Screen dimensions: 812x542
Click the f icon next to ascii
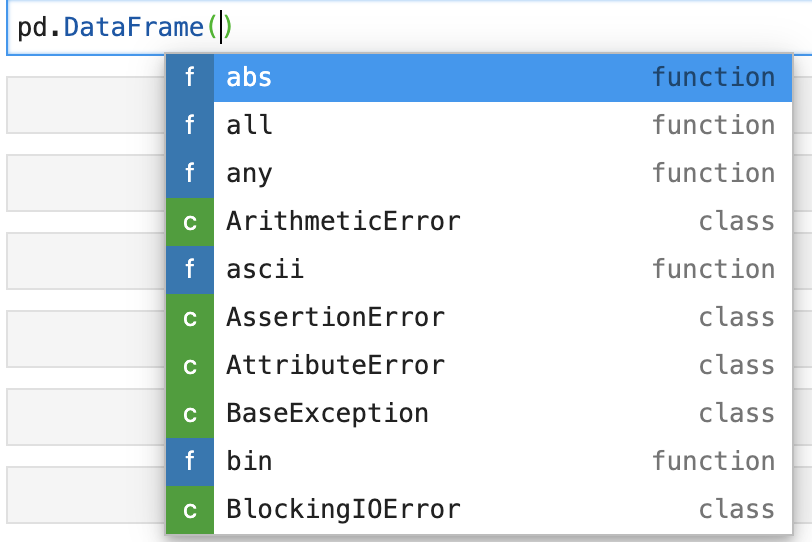coord(190,270)
